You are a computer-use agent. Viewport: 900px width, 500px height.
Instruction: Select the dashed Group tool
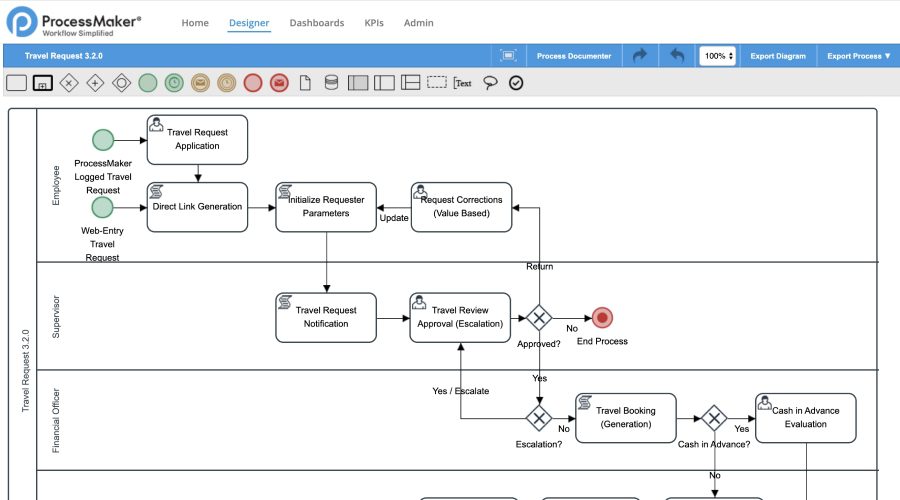pyautogui.click(x=437, y=83)
